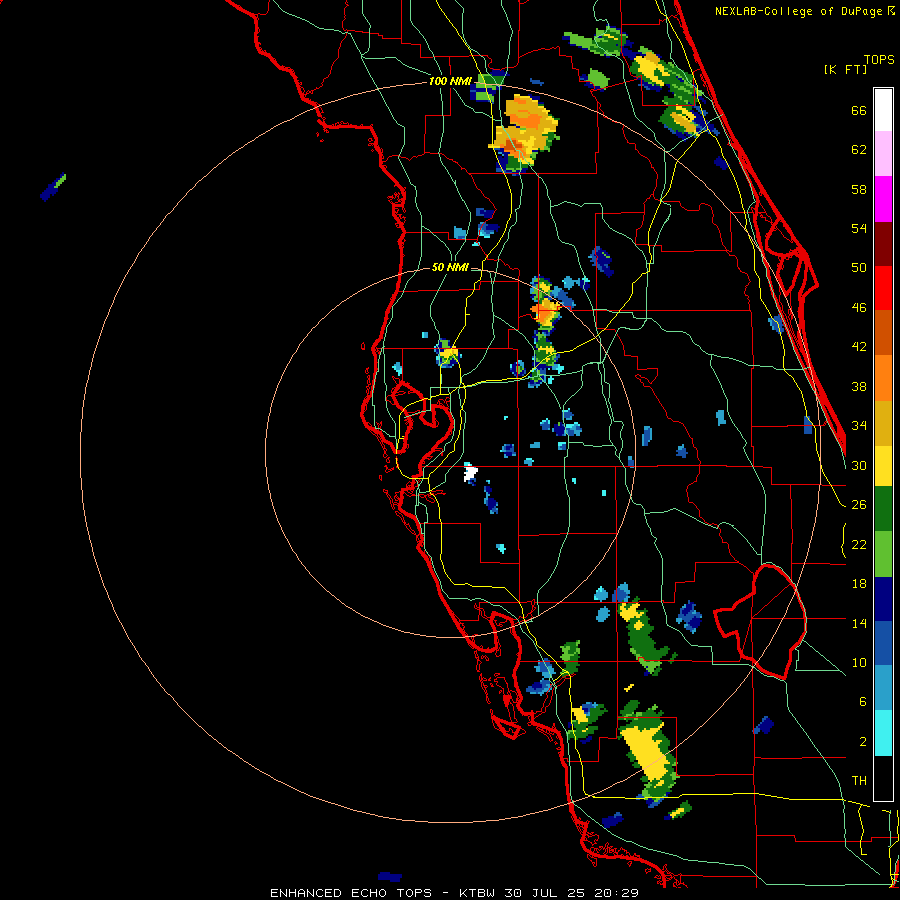
Task: Click the NEXLAB-College of DuPage credit text
Action: pos(804,11)
